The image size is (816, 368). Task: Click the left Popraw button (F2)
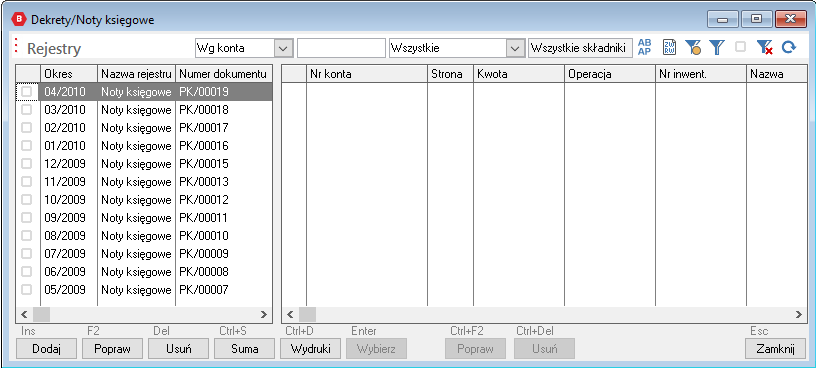point(112,348)
